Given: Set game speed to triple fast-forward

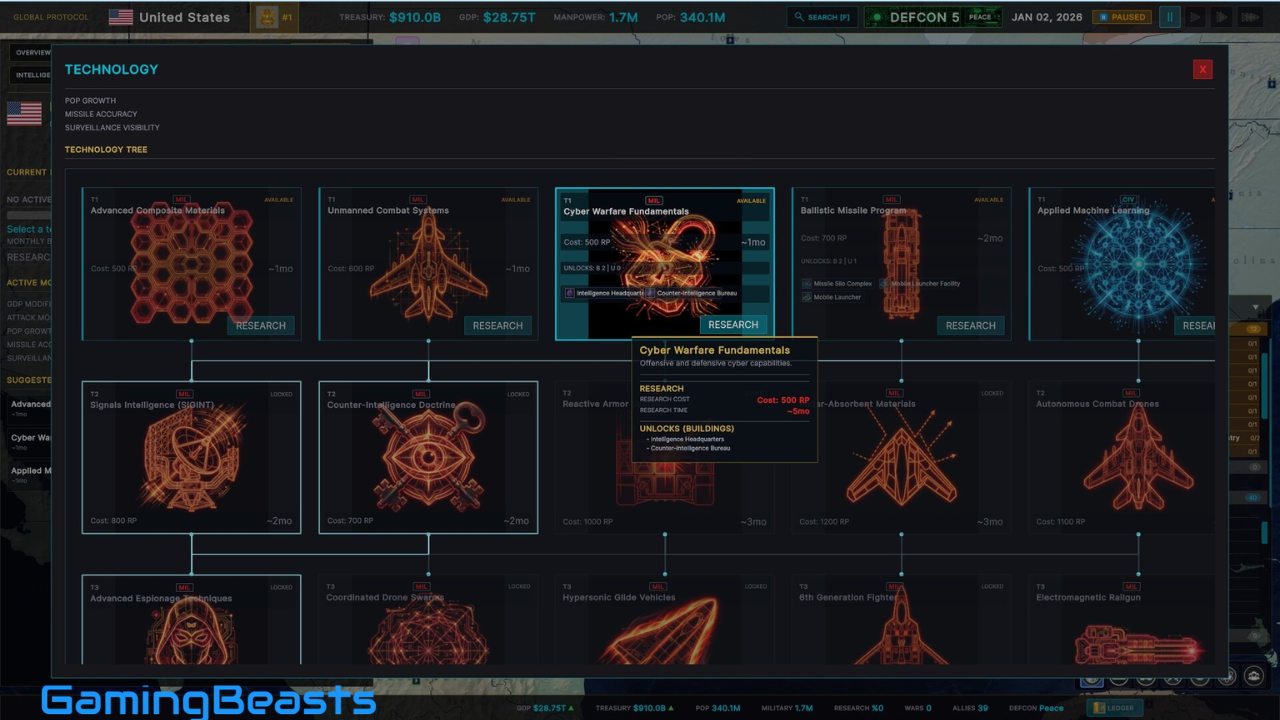Looking at the screenshot, I should tap(1250, 17).
